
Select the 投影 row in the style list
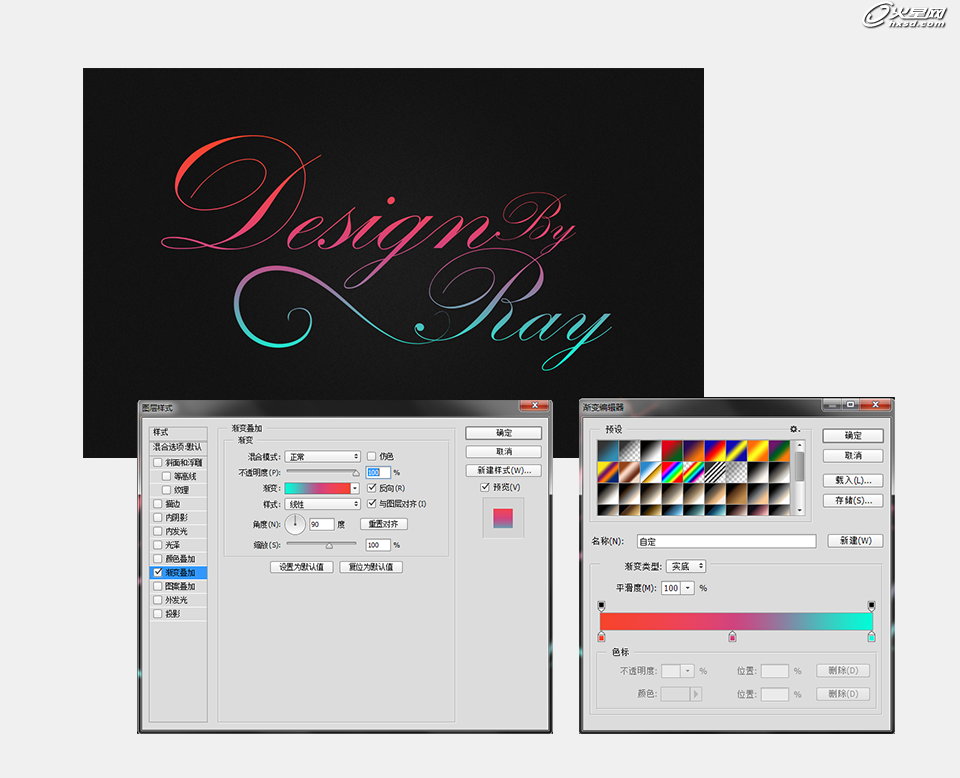pos(178,614)
